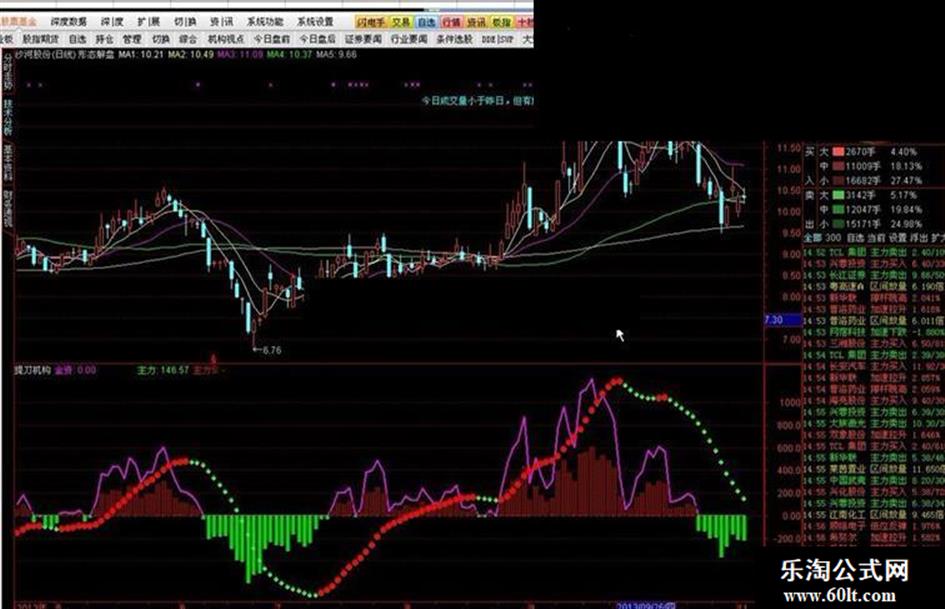
Task: Click the red 行情 button
Action: point(451,23)
